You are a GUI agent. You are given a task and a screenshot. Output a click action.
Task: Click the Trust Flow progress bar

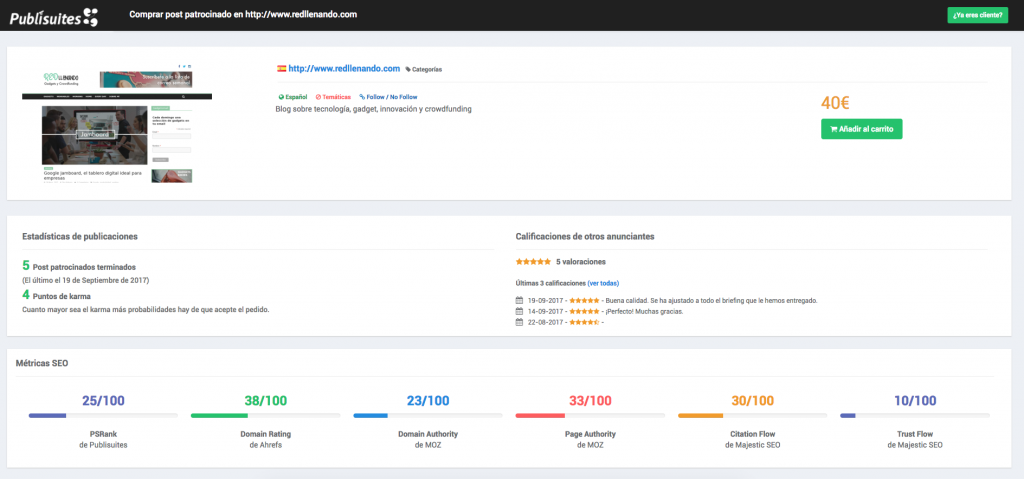click(915, 415)
